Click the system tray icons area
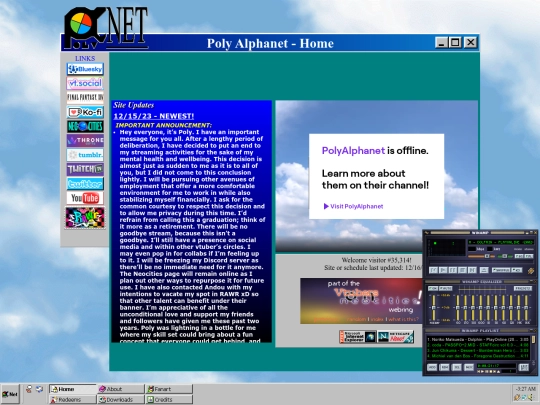 pos(524,397)
